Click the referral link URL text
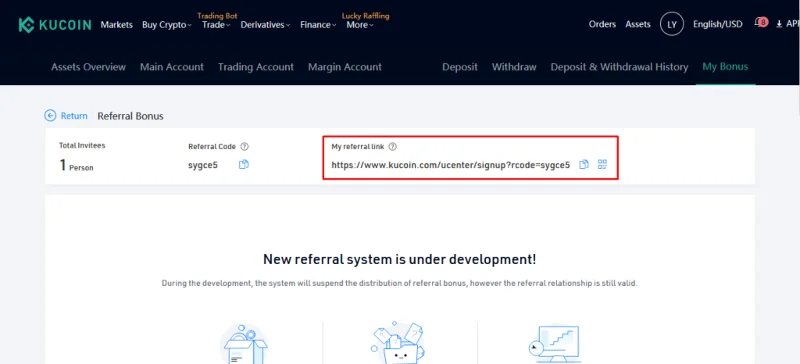The width and height of the screenshot is (800, 364). (451, 165)
